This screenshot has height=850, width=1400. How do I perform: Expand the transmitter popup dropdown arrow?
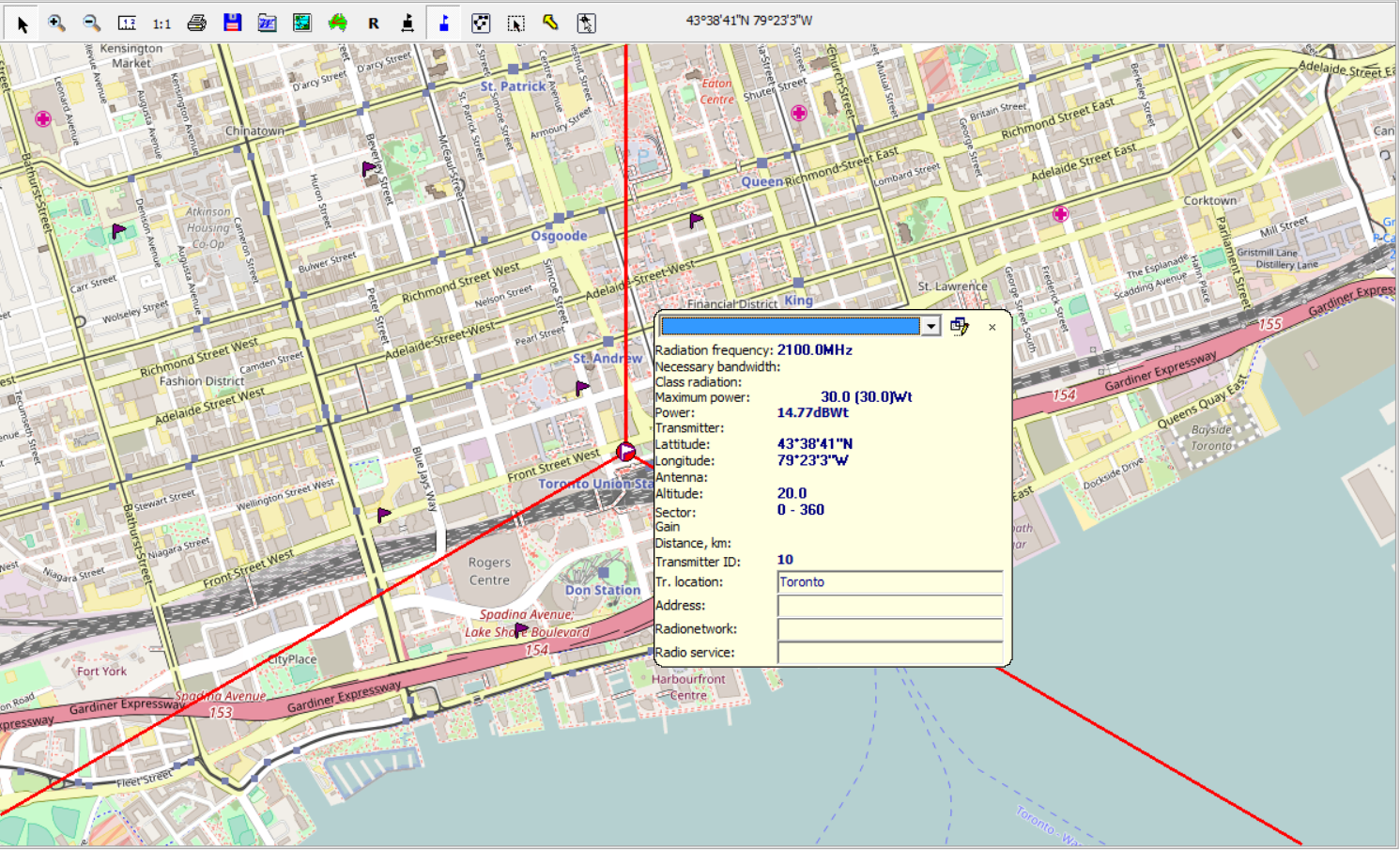coord(931,326)
